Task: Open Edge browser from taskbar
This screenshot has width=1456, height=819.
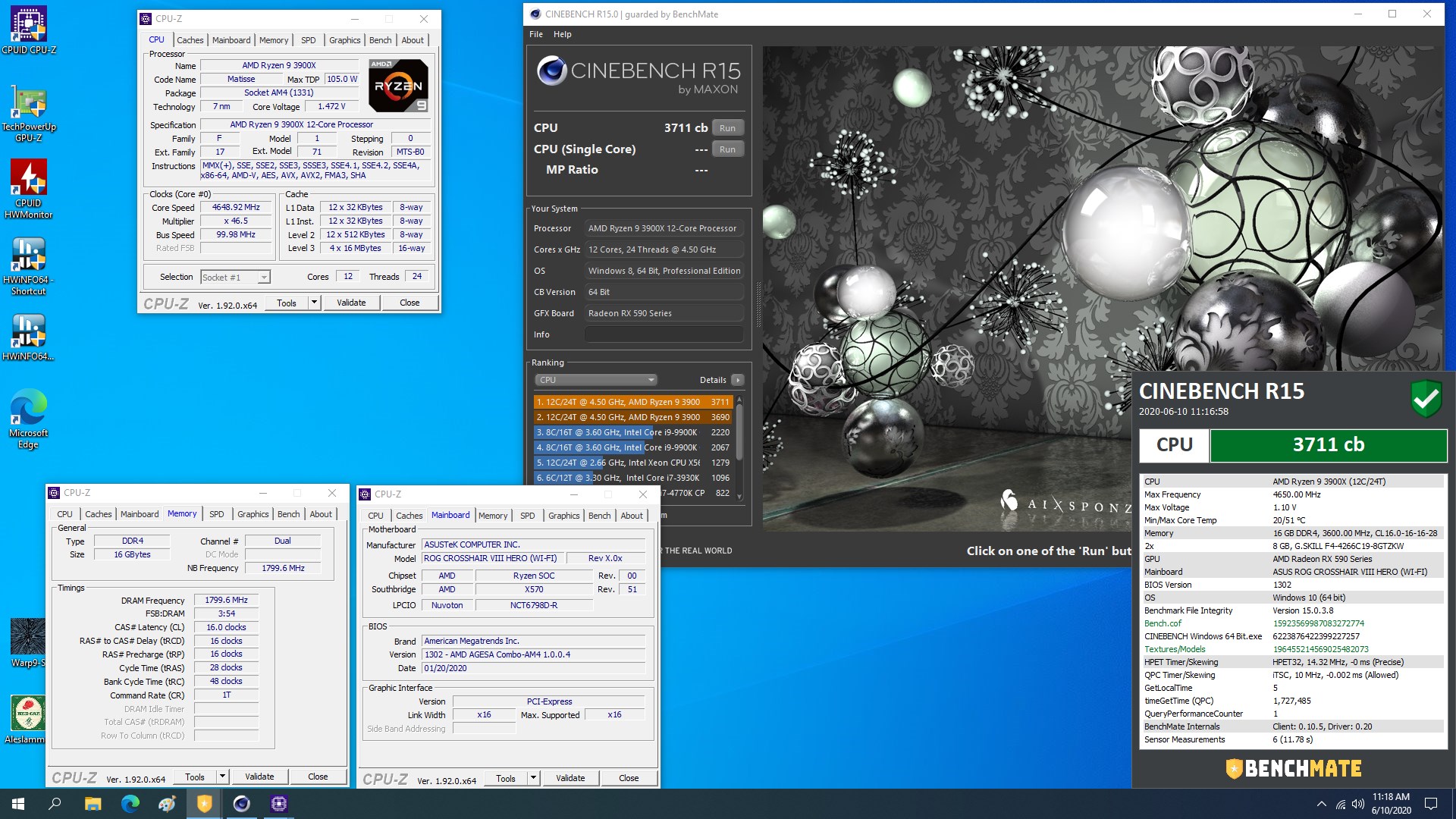Action: pyautogui.click(x=130, y=804)
